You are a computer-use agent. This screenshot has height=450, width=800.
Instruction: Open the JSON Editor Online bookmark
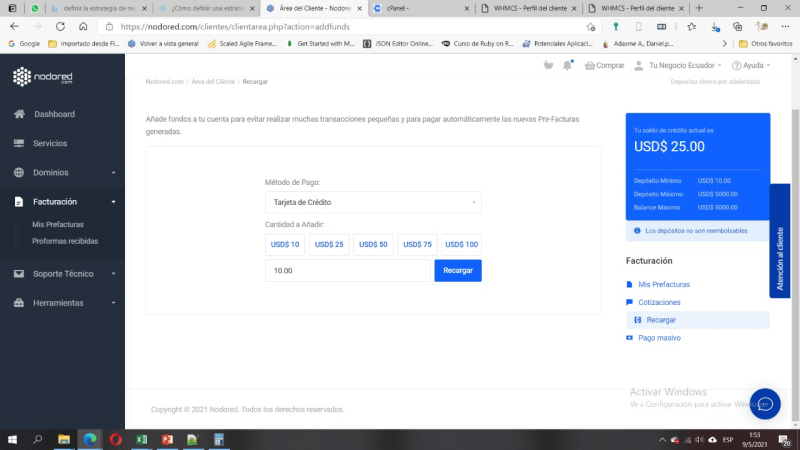[397, 44]
